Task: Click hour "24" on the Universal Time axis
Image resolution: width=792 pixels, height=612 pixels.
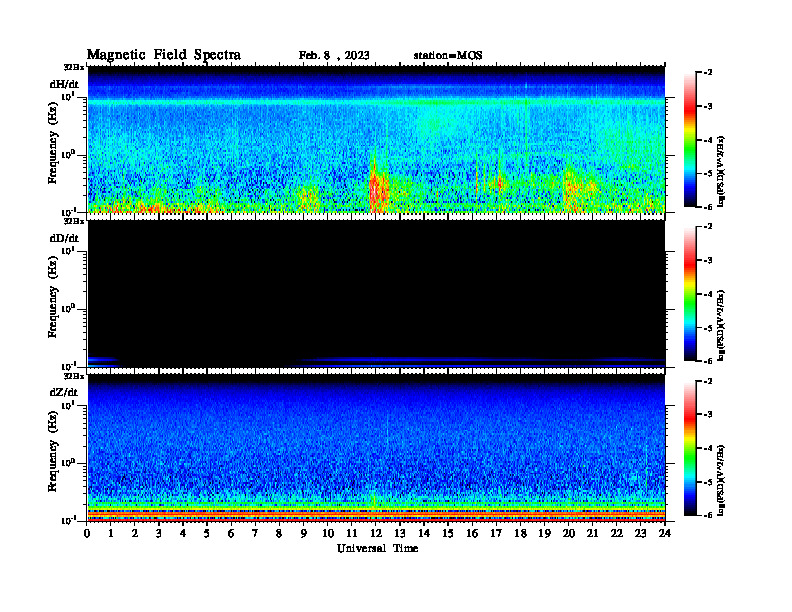Action: tap(665, 533)
